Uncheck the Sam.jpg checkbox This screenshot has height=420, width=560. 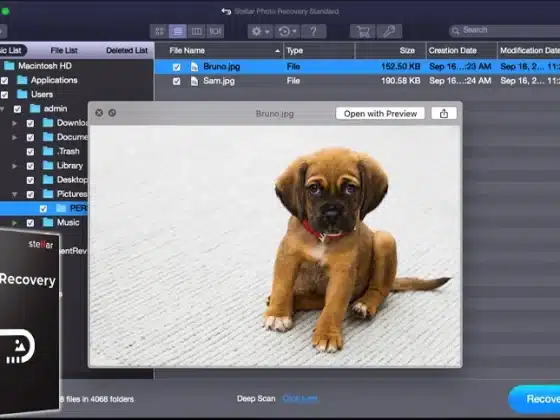click(x=176, y=81)
